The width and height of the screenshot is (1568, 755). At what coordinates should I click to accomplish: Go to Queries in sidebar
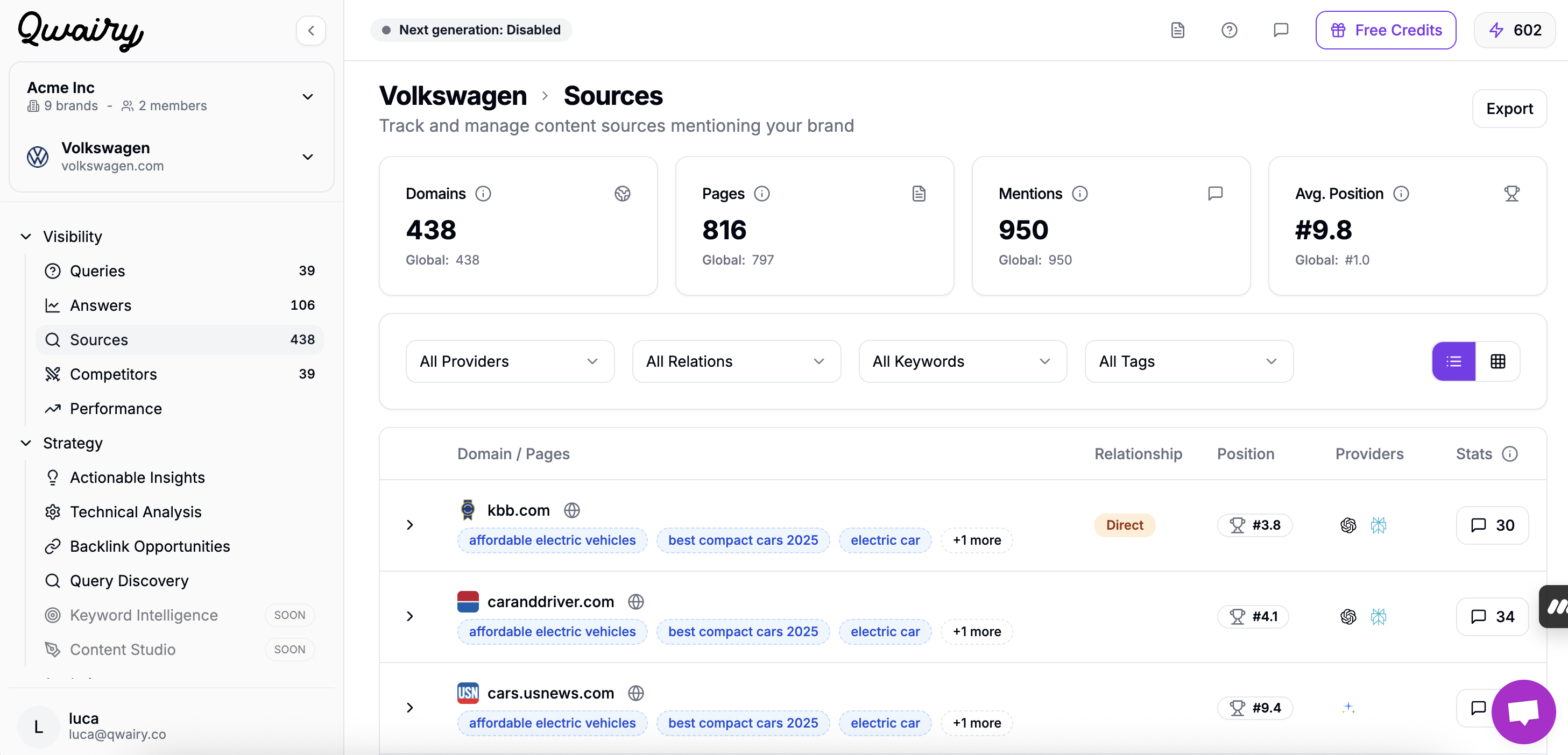coord(180,270)
